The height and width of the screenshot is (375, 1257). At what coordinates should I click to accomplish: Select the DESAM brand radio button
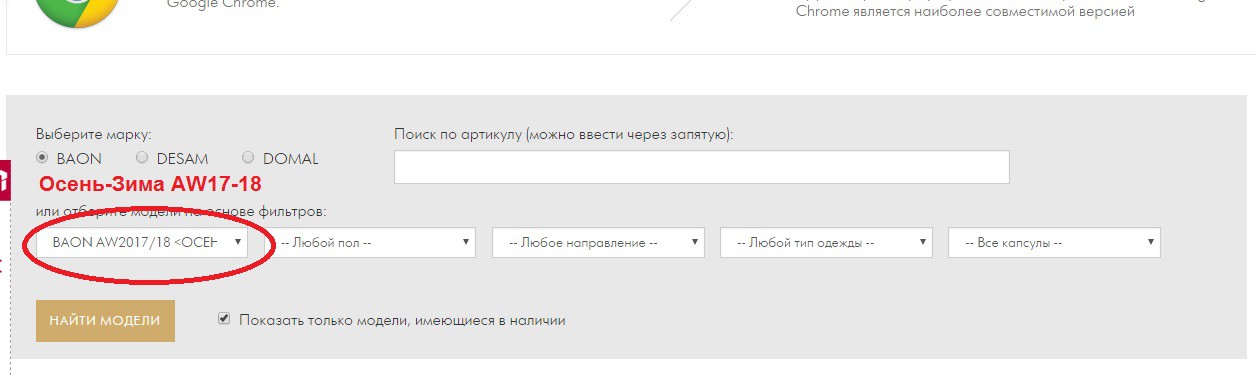coord(142,158)
